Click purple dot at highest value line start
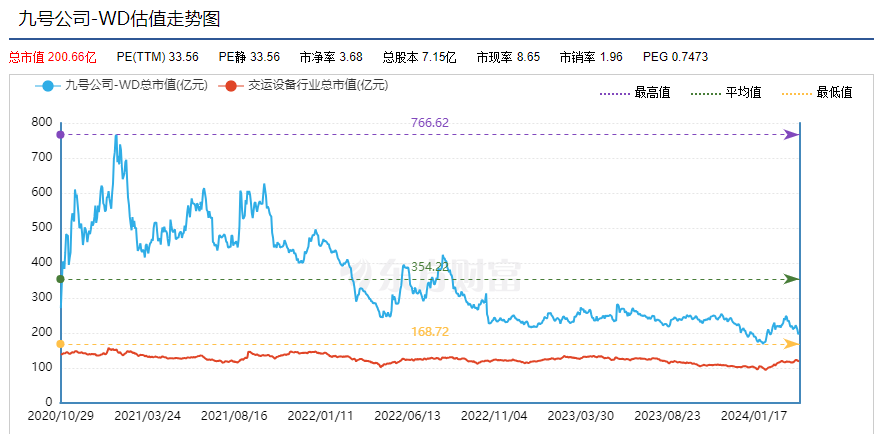The height and width of the screenshot is (434, 876). tap(60, 135)
